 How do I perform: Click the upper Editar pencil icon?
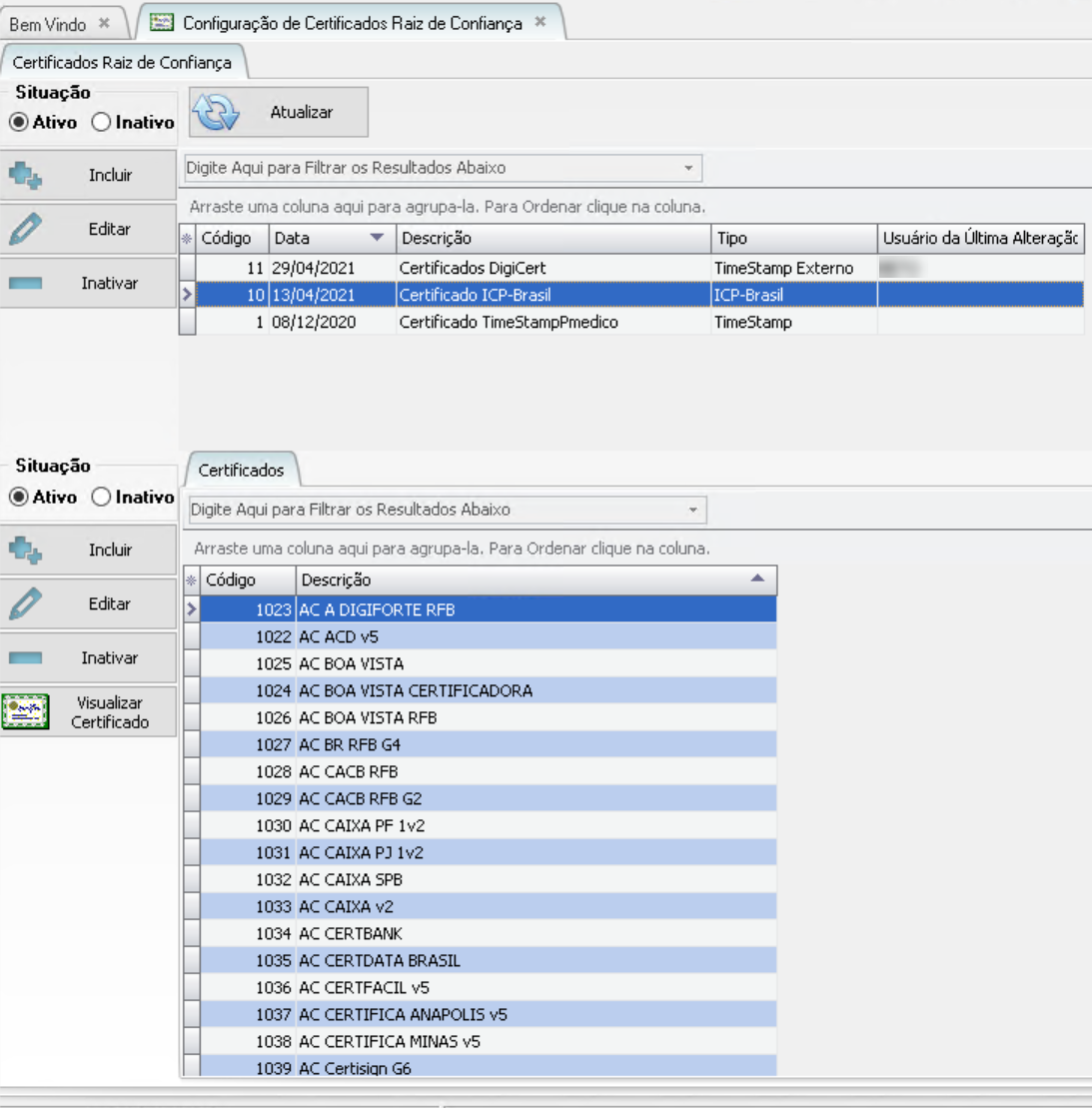click(x=25, y=230)
